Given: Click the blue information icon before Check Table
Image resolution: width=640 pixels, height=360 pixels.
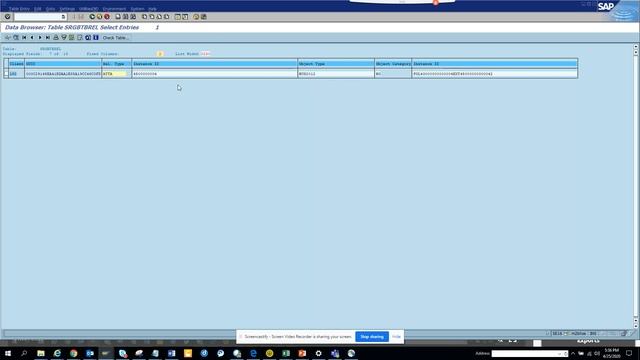Looking at the screenshot, I should point(96,38).
